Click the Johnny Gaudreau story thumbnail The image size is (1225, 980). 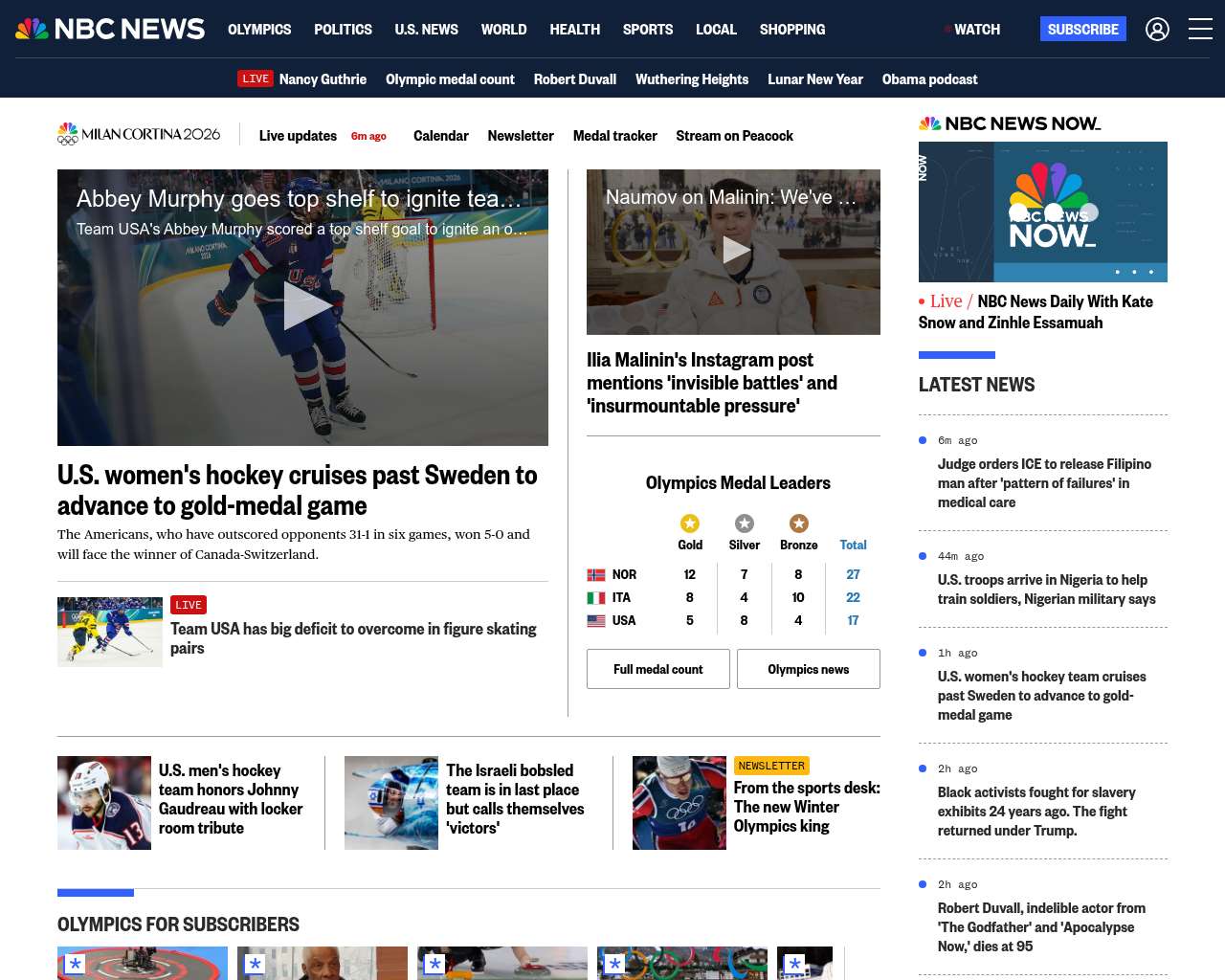point(104,803)
